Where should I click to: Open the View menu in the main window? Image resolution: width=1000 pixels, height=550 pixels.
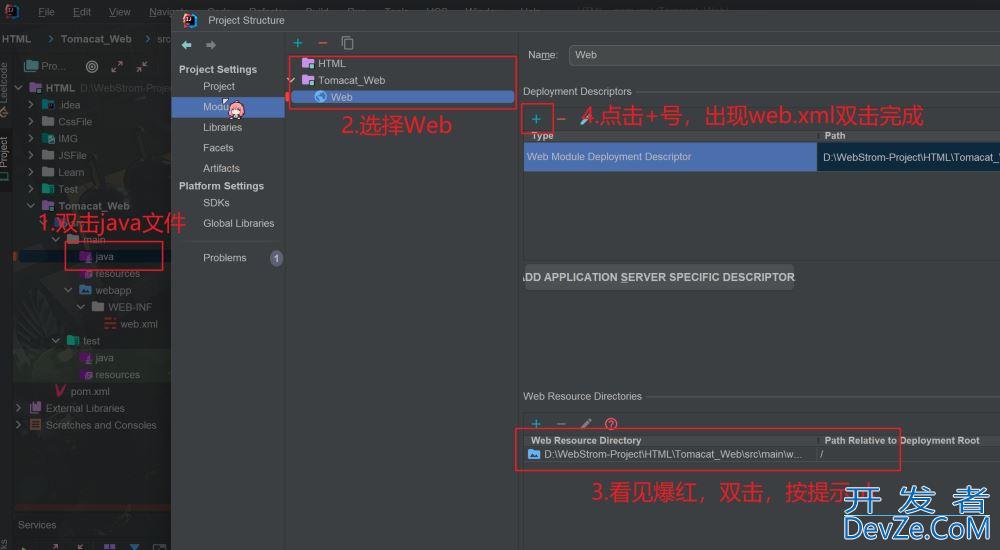(119, 12)
